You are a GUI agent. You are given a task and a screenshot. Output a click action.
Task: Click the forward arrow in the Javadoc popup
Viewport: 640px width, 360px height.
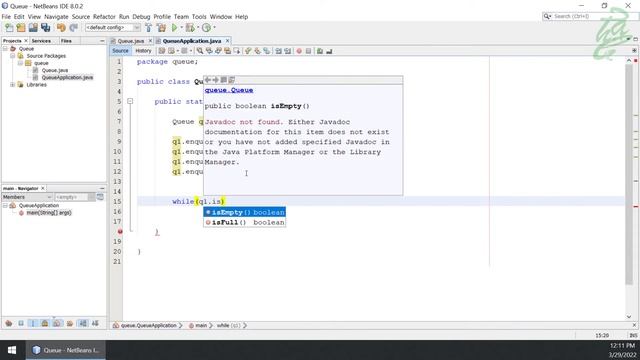[215, 80]
